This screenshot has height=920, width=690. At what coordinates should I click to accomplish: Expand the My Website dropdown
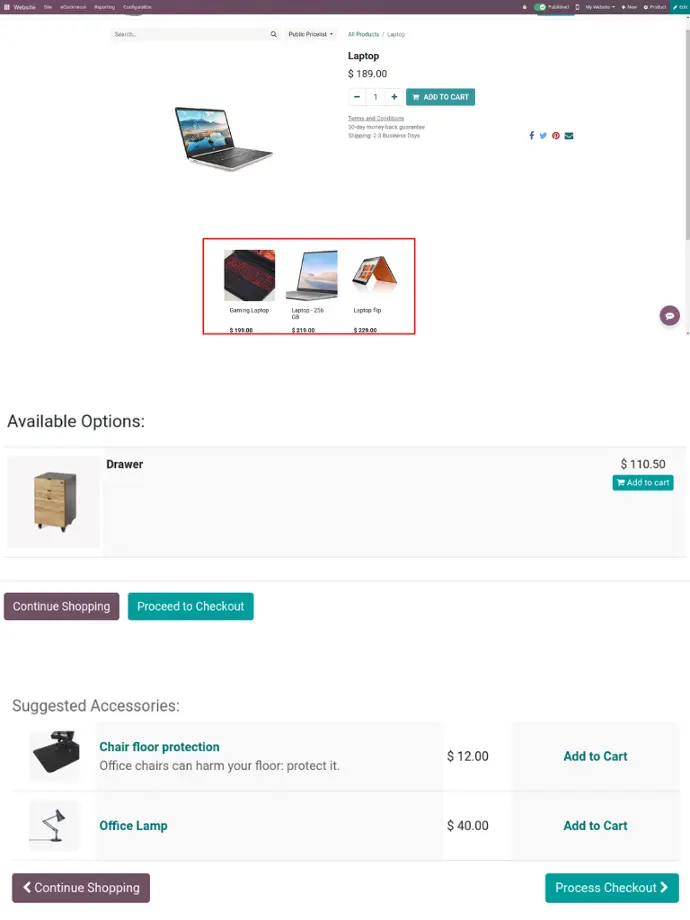(600, 7)
